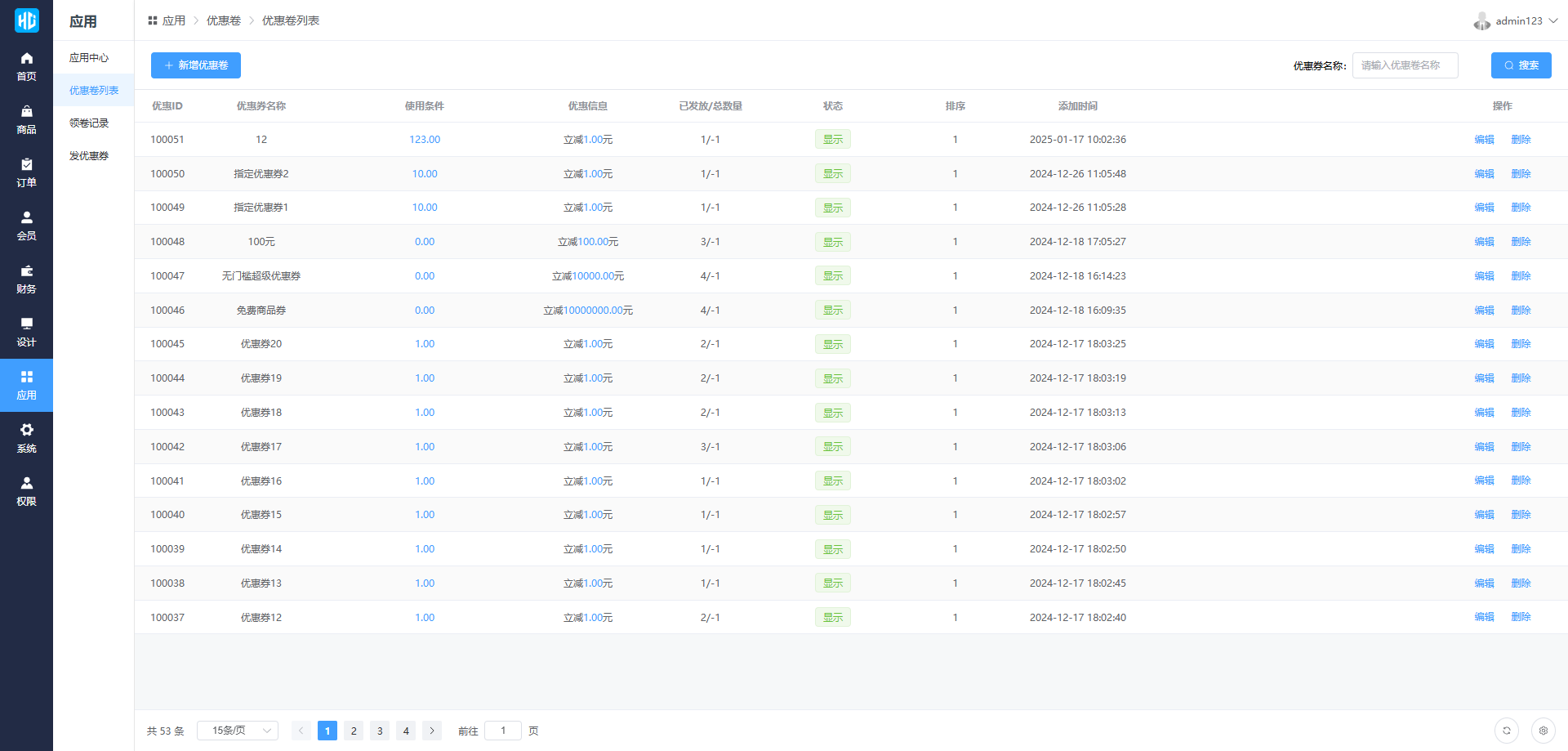Toggle 显示 status for 免费商品券
Image resolution: width=1568 pixels, height=751 pixels.
[832, 311]
